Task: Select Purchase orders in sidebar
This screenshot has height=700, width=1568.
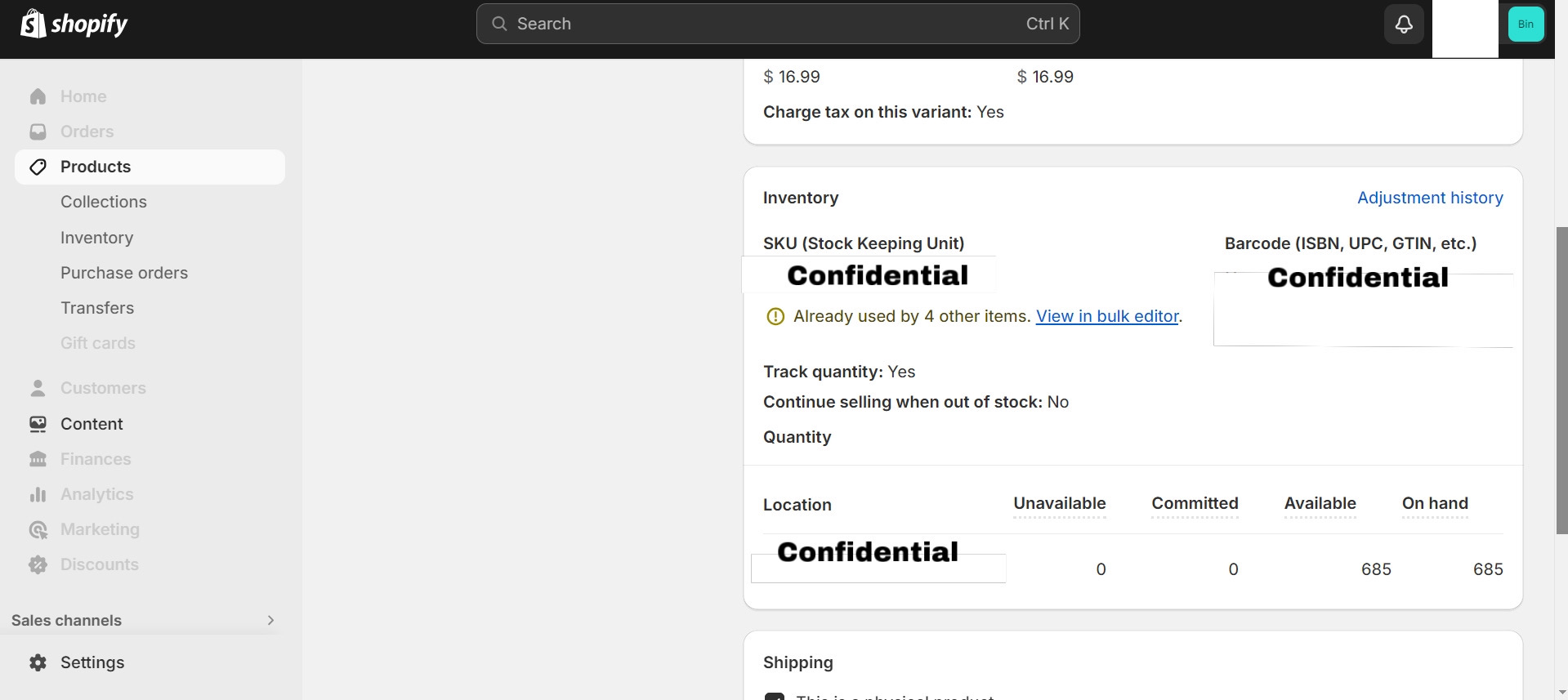Action: [124, 273]
